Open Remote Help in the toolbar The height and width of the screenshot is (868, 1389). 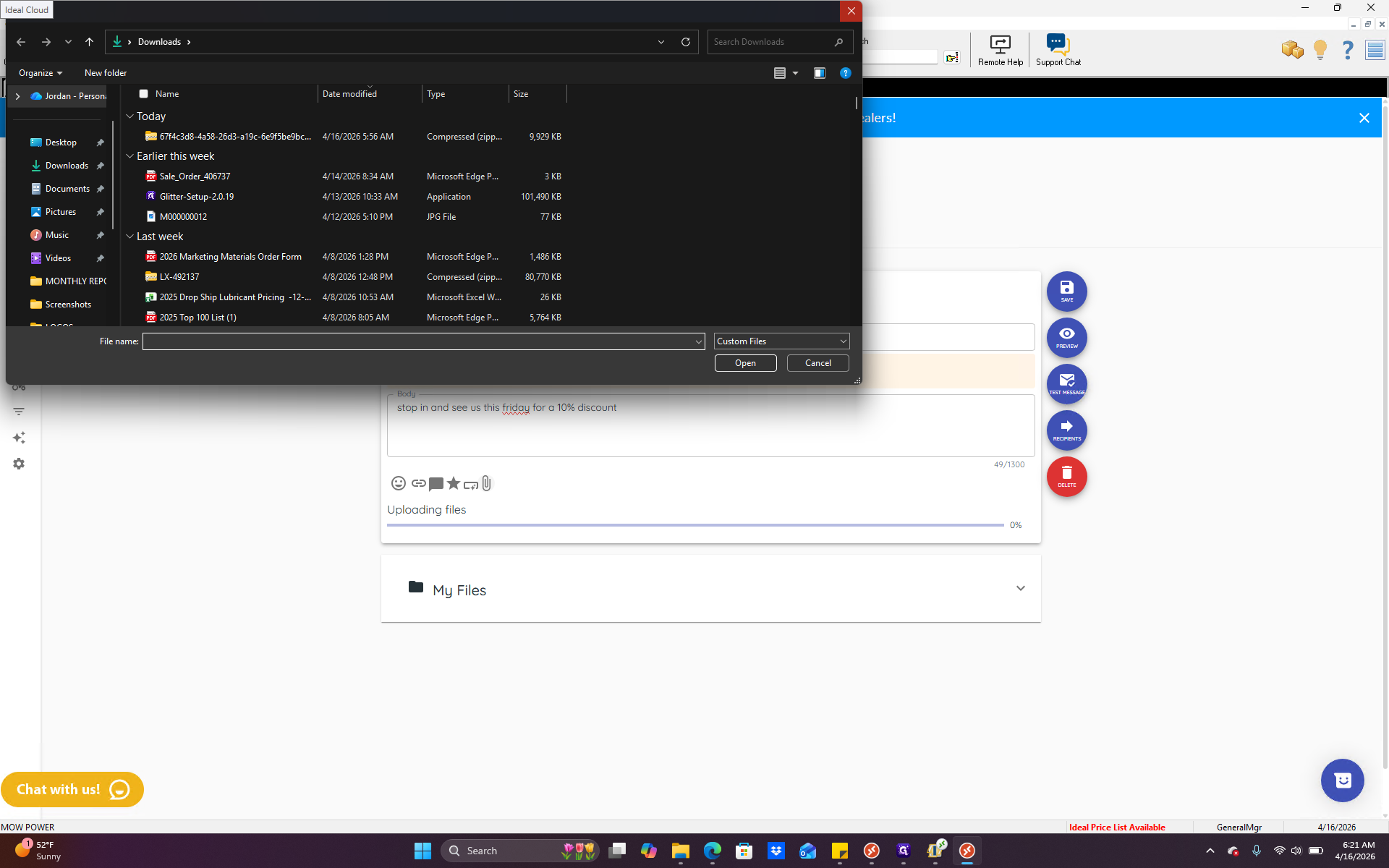click(1001, 50)
